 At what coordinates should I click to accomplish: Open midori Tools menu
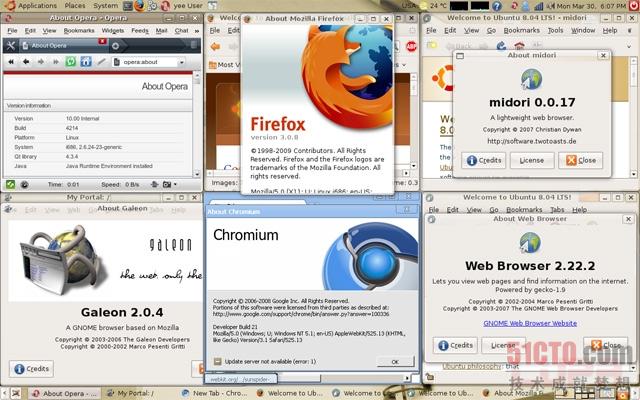[555, 31]
